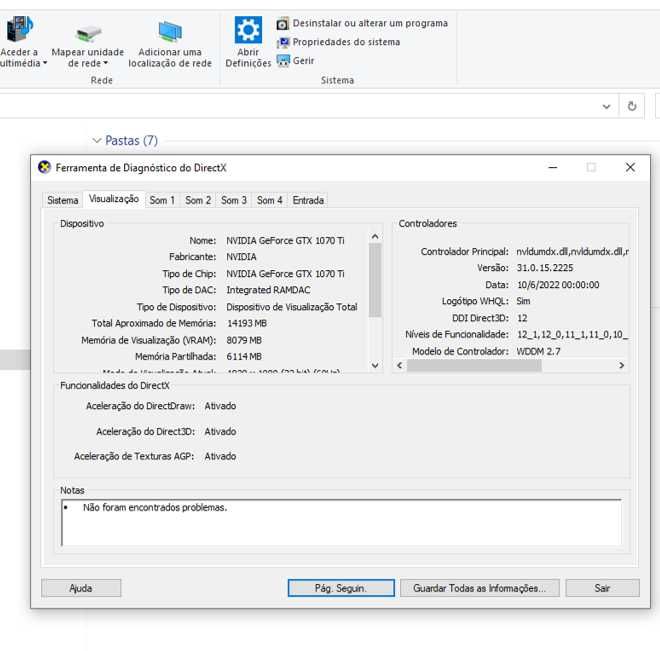Viewport: 660px width, 651px height.
Task: Open Propriedades do sistema in ribbon
Action: pos(338,42)
